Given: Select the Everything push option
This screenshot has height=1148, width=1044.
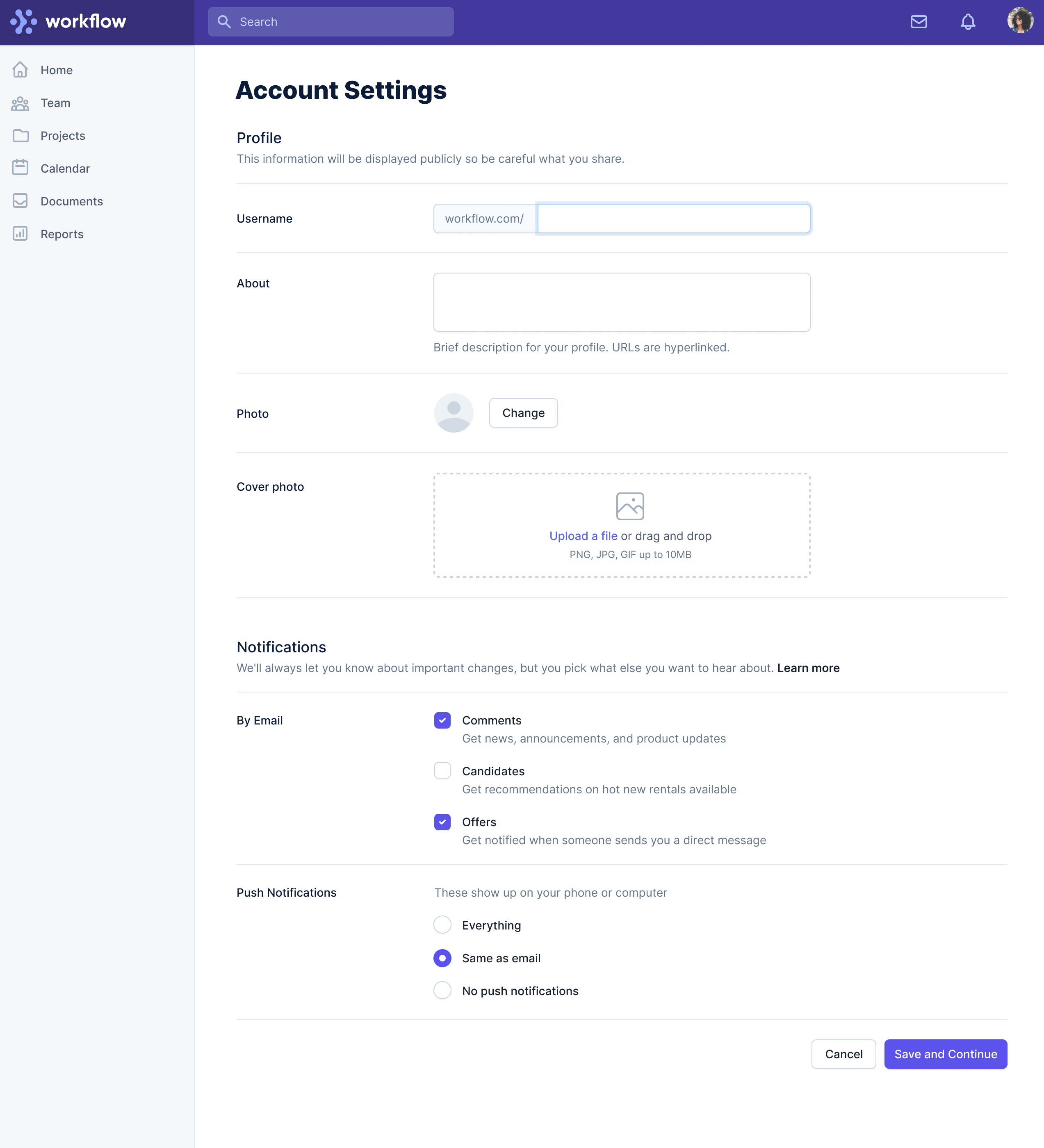Looking at the screenshot, I should (442, 925).
